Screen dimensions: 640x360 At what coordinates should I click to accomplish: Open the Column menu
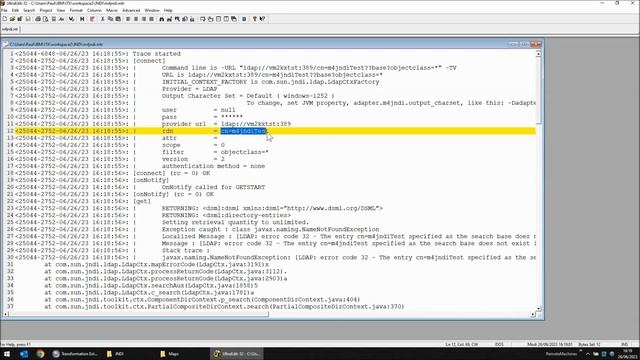[x=94, y=10]
